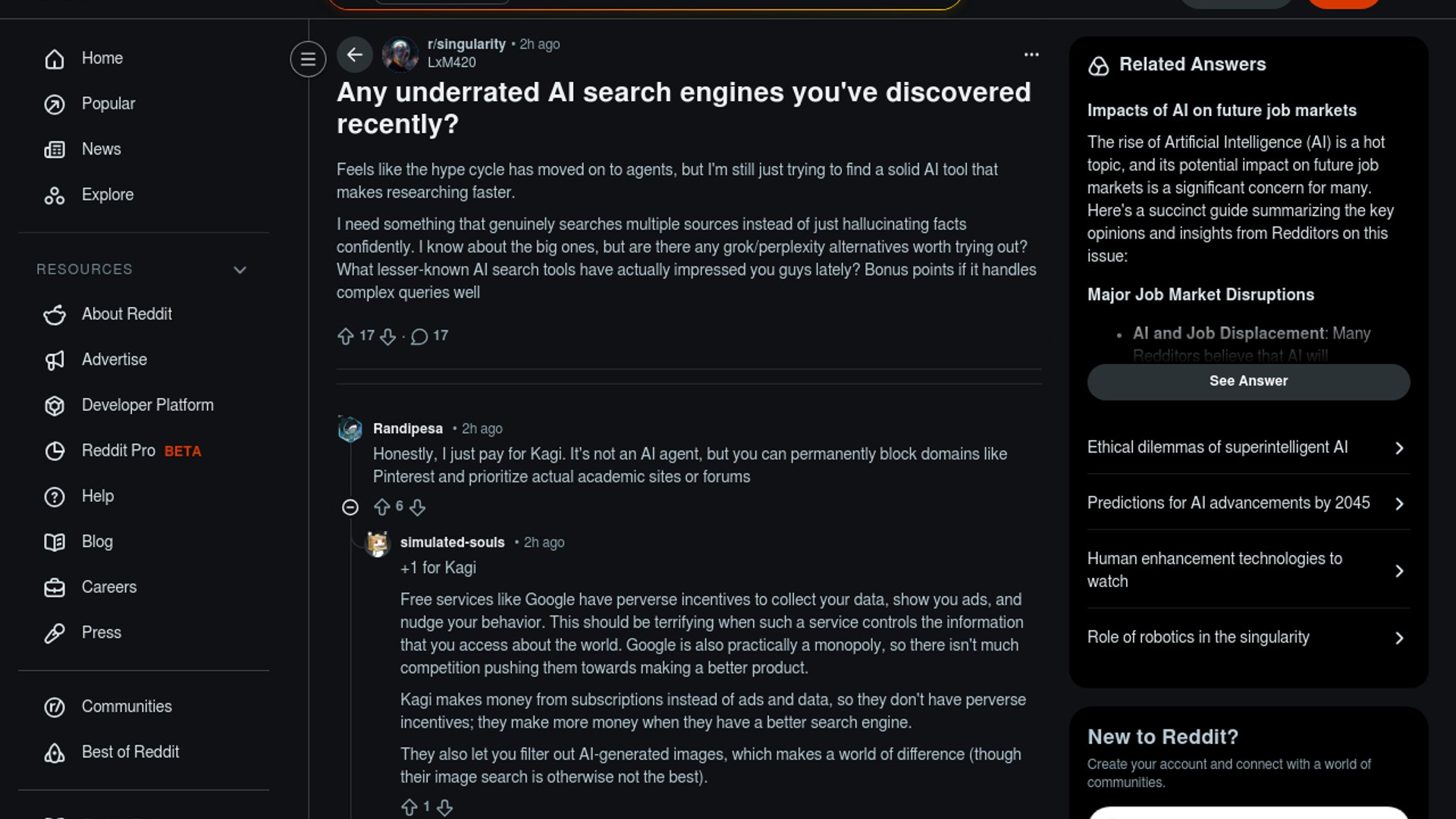Expand Predictions for AI advancements by 2045
Screen dimensions: 1456x819
[x=1248, y=503]
